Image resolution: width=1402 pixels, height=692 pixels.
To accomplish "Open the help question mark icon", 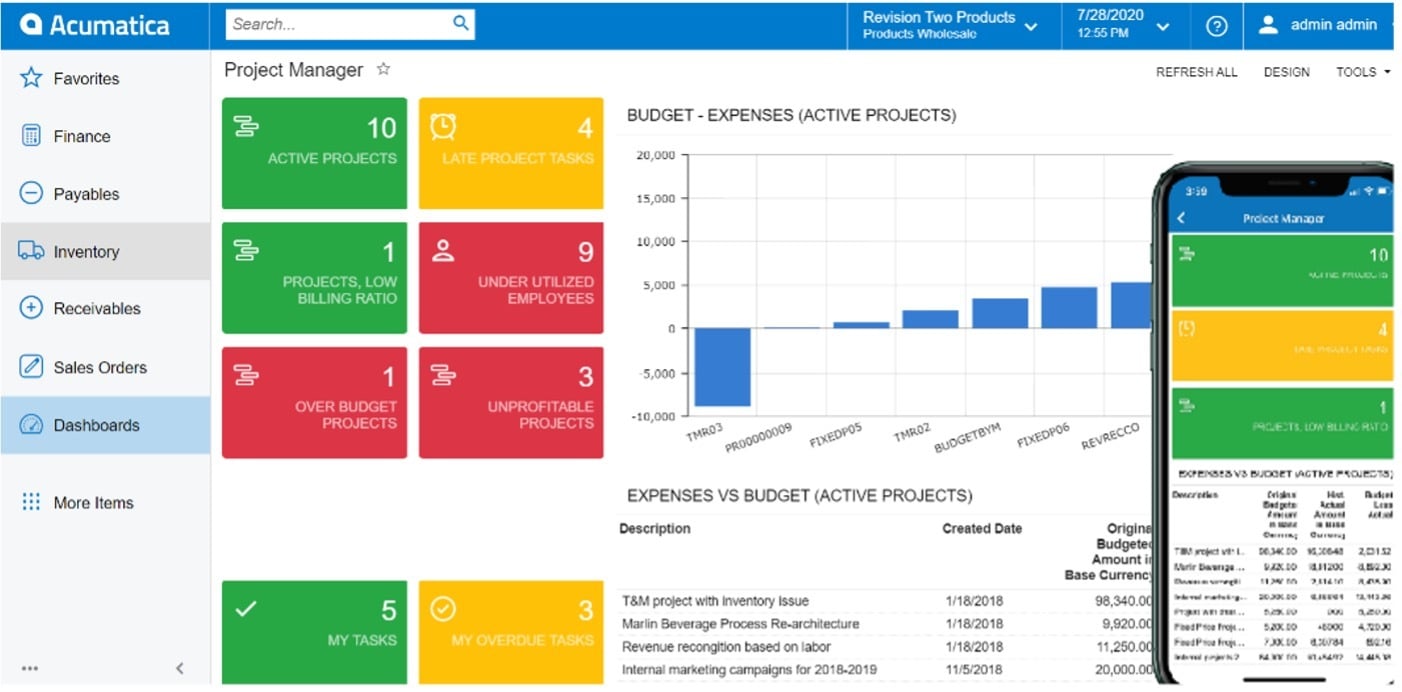I will (x=1216, y=26).
